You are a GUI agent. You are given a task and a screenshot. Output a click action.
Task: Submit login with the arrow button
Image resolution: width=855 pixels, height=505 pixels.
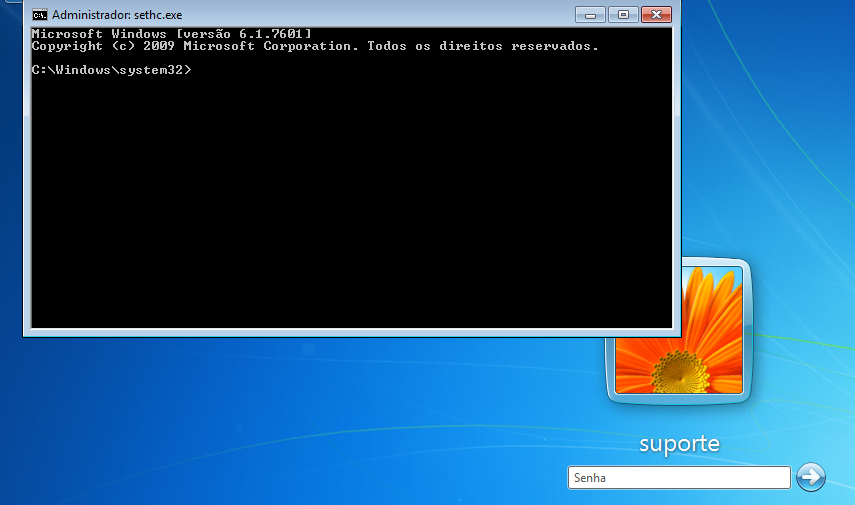point(811,477)
